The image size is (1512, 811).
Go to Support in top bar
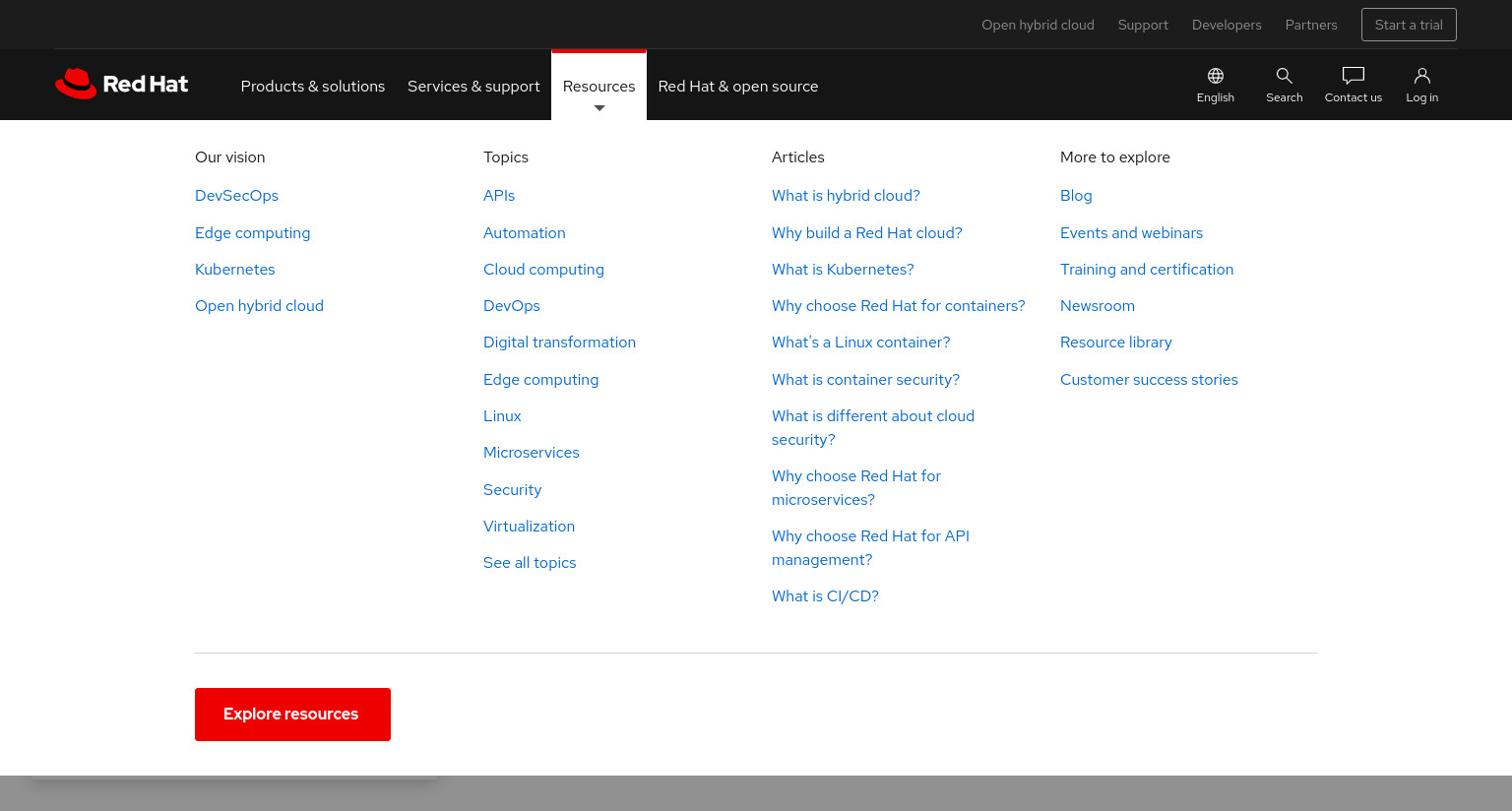tap(1143, 25)
